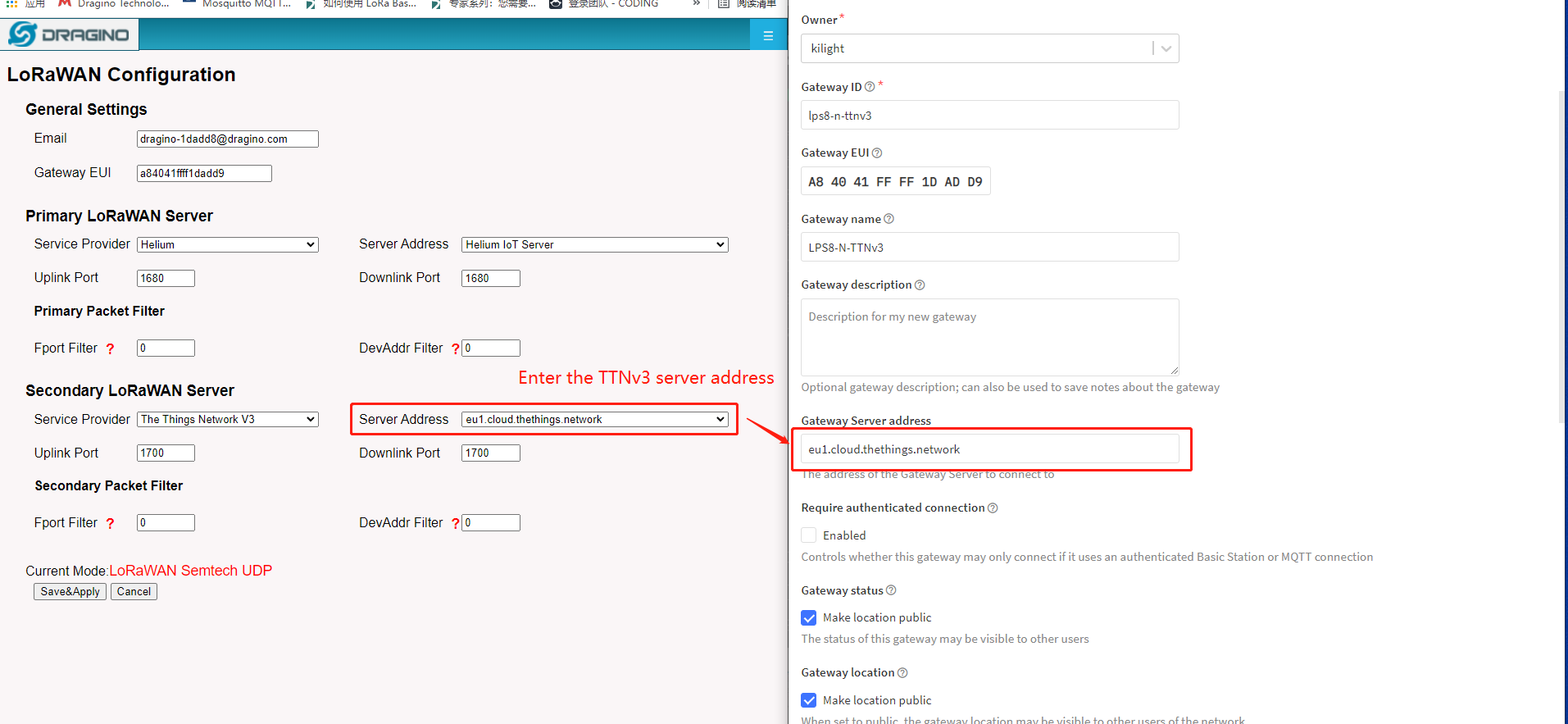Click the right-side page scrollbar
This screenshot has height=724, width=1568.
[x=1563, y=256]
